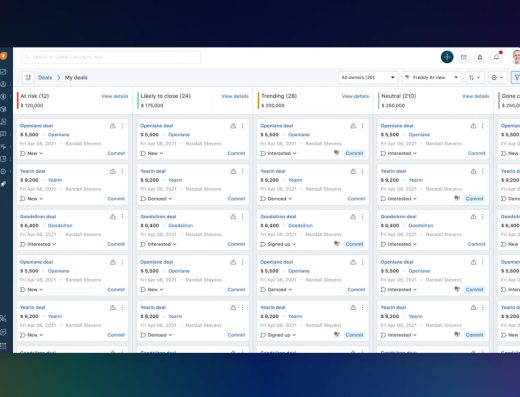The image size is (520, 397).
Task: Expand Interested stage on Likely to close Goodsilron deal
Action: (x=158, y=244)
